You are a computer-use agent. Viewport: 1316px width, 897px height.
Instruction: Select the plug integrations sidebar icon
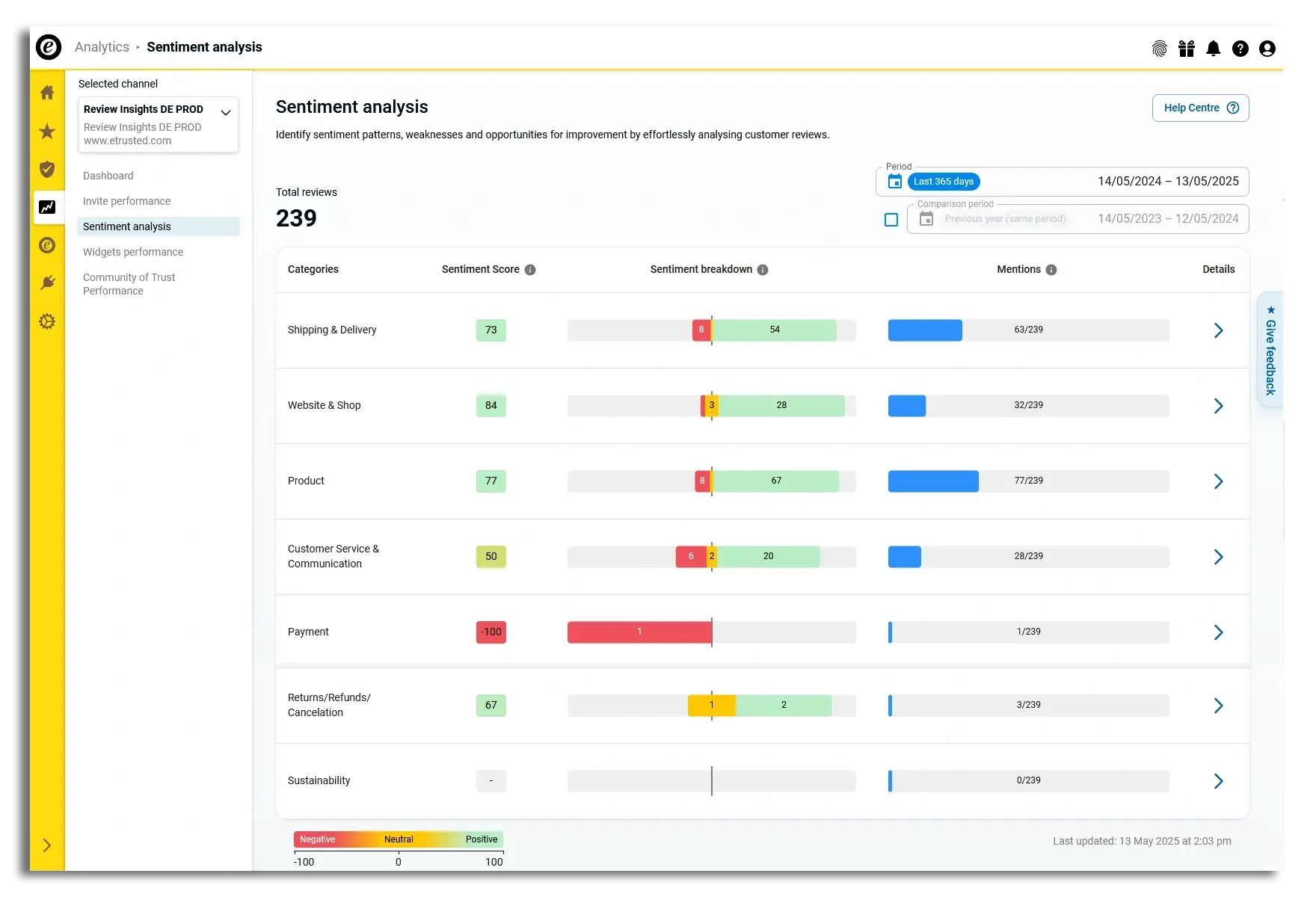click(x=47, y=283)
